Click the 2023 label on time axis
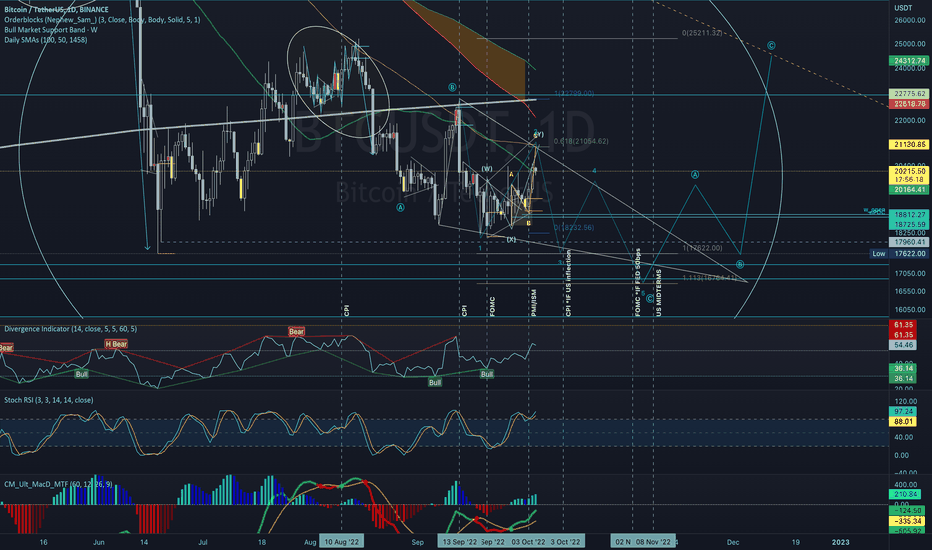Image resolution: width=932 pixels, height=550 pixels. point(840,542)
